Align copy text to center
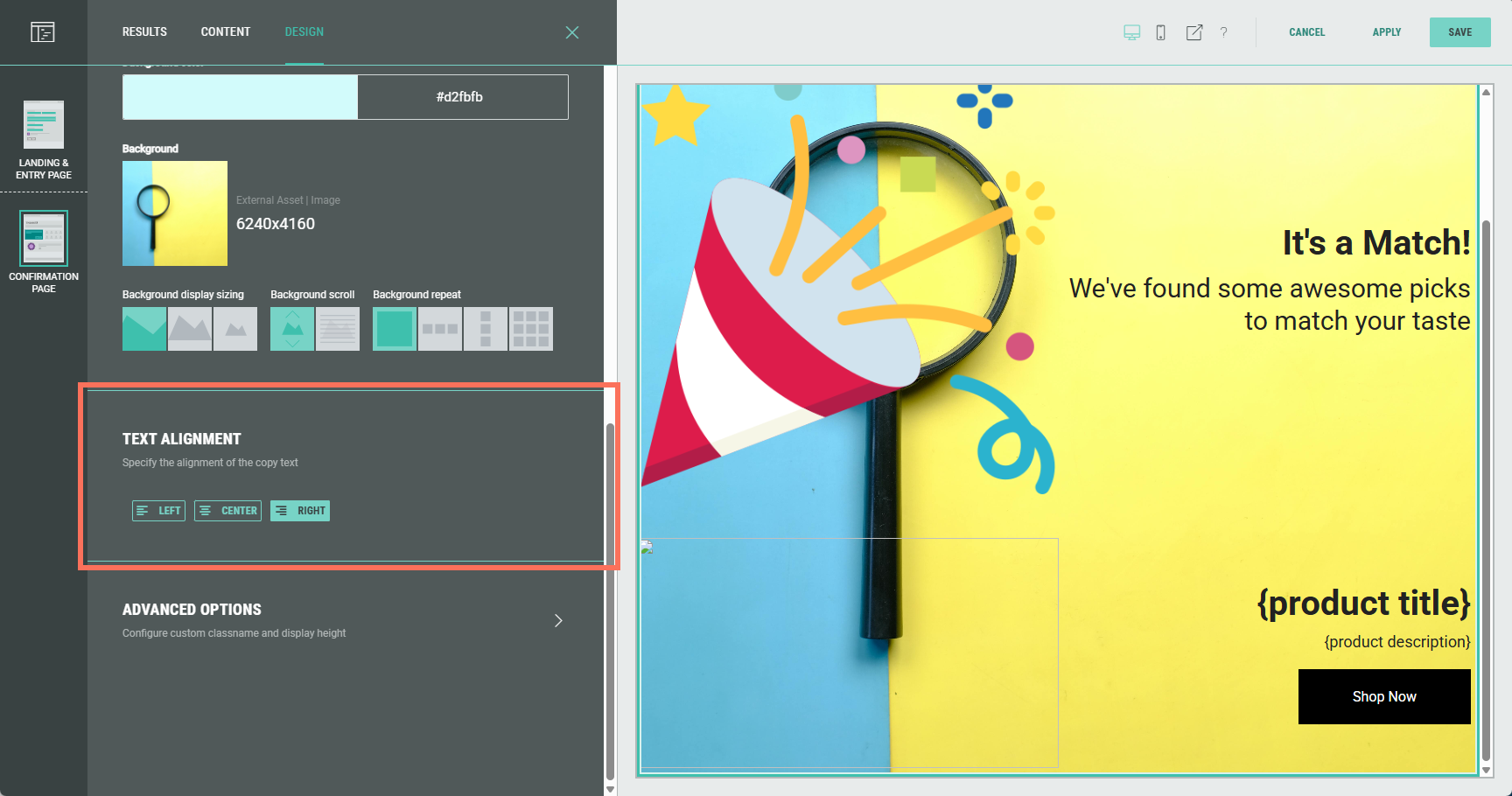This screenshot has height=796, width=1512. click(227, 511)
